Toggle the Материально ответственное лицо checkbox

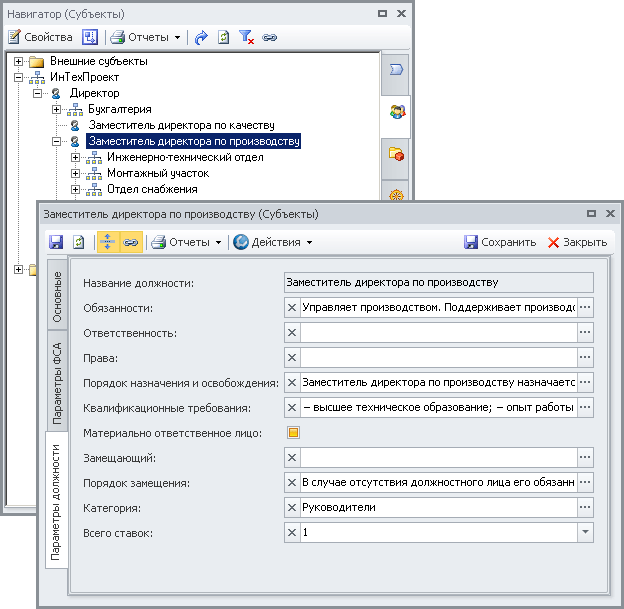tap(294, 433)
